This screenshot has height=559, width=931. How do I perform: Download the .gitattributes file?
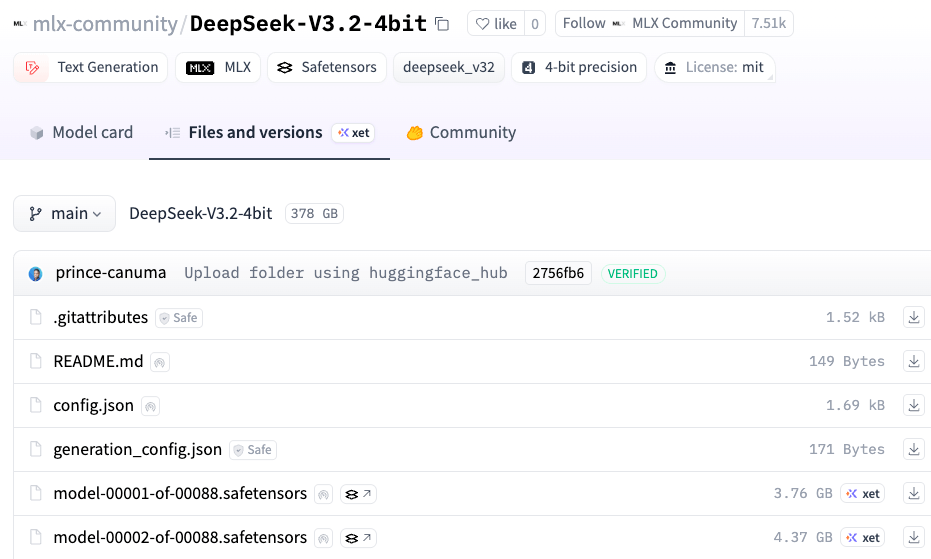[x=914, y=317]
